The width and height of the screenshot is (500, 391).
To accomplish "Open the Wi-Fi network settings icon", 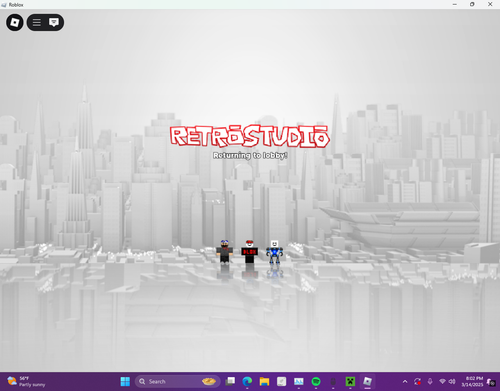I will pyautogui.click(x=442, y=381).
